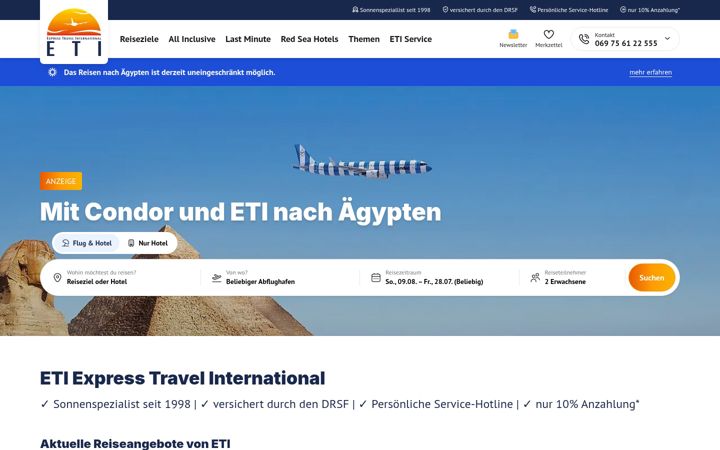The image size is (720, 450).
Task: Click the hotline phone icon in top bar
Action: coord(533,10)
